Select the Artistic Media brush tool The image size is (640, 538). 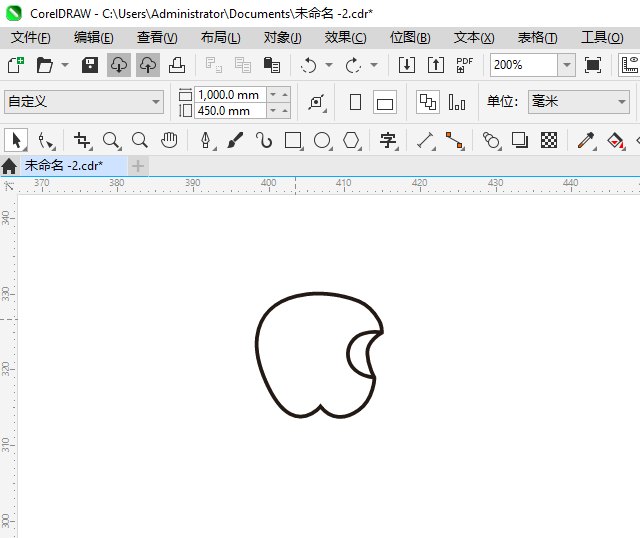tap(235, 140)
